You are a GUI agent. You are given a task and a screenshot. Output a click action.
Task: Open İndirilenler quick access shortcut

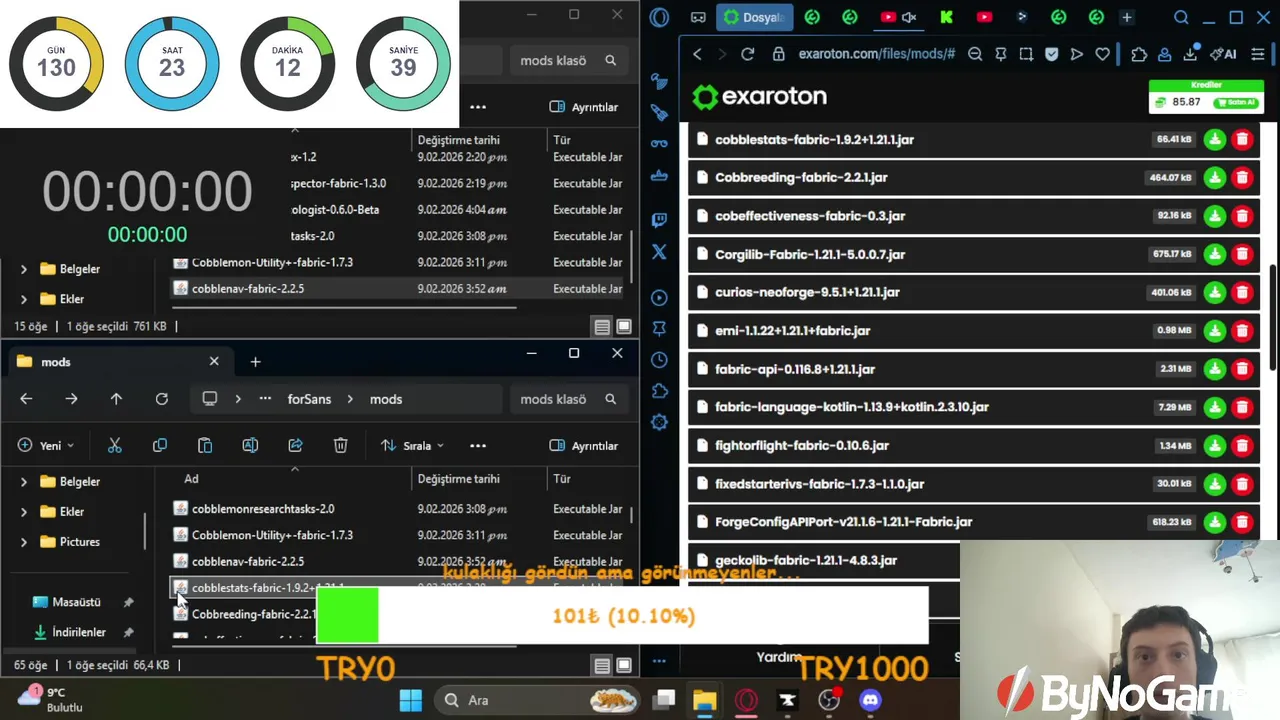tap(79, 632)
